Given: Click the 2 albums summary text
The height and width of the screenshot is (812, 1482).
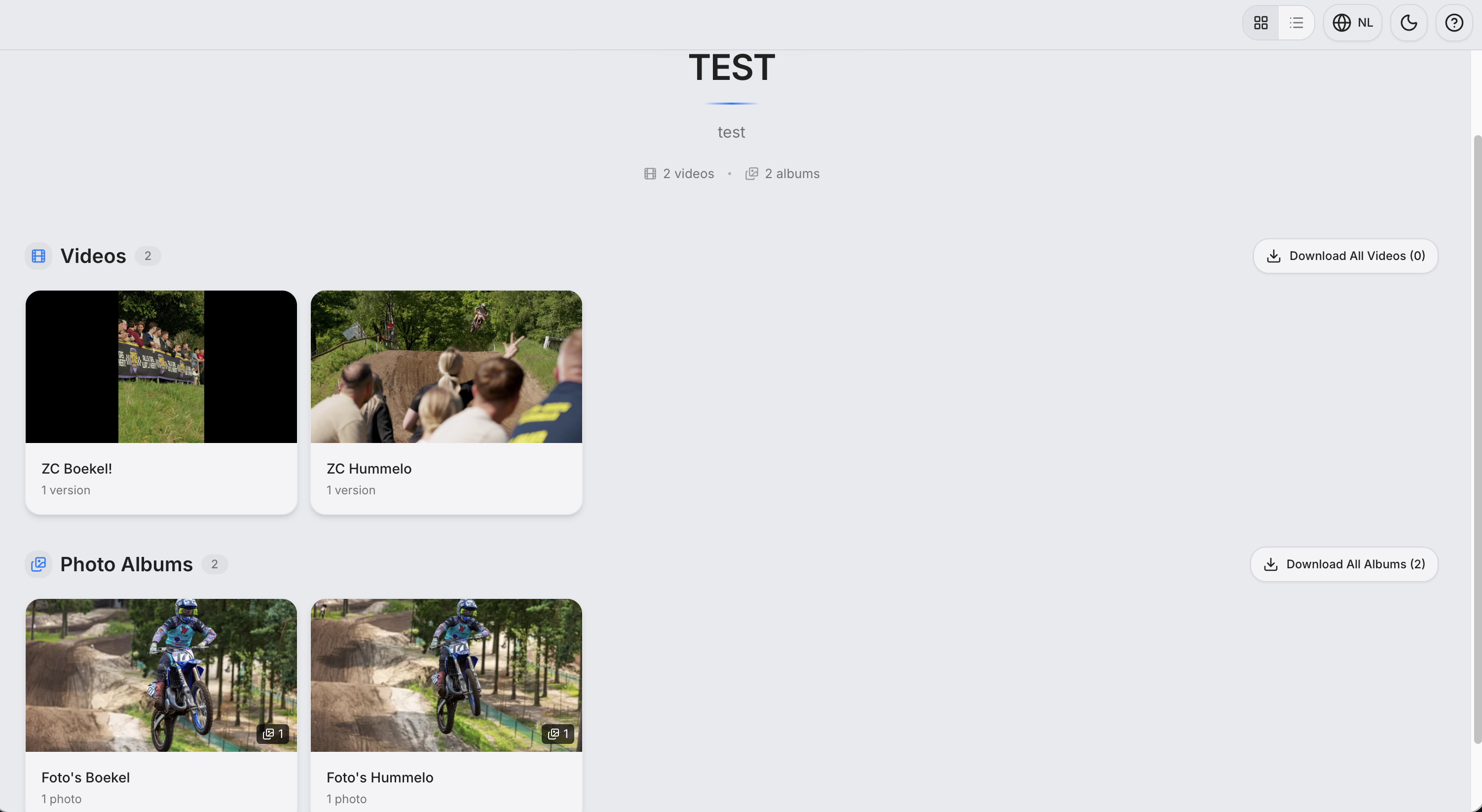Looking at the screenshot, I should pos(792,174).
